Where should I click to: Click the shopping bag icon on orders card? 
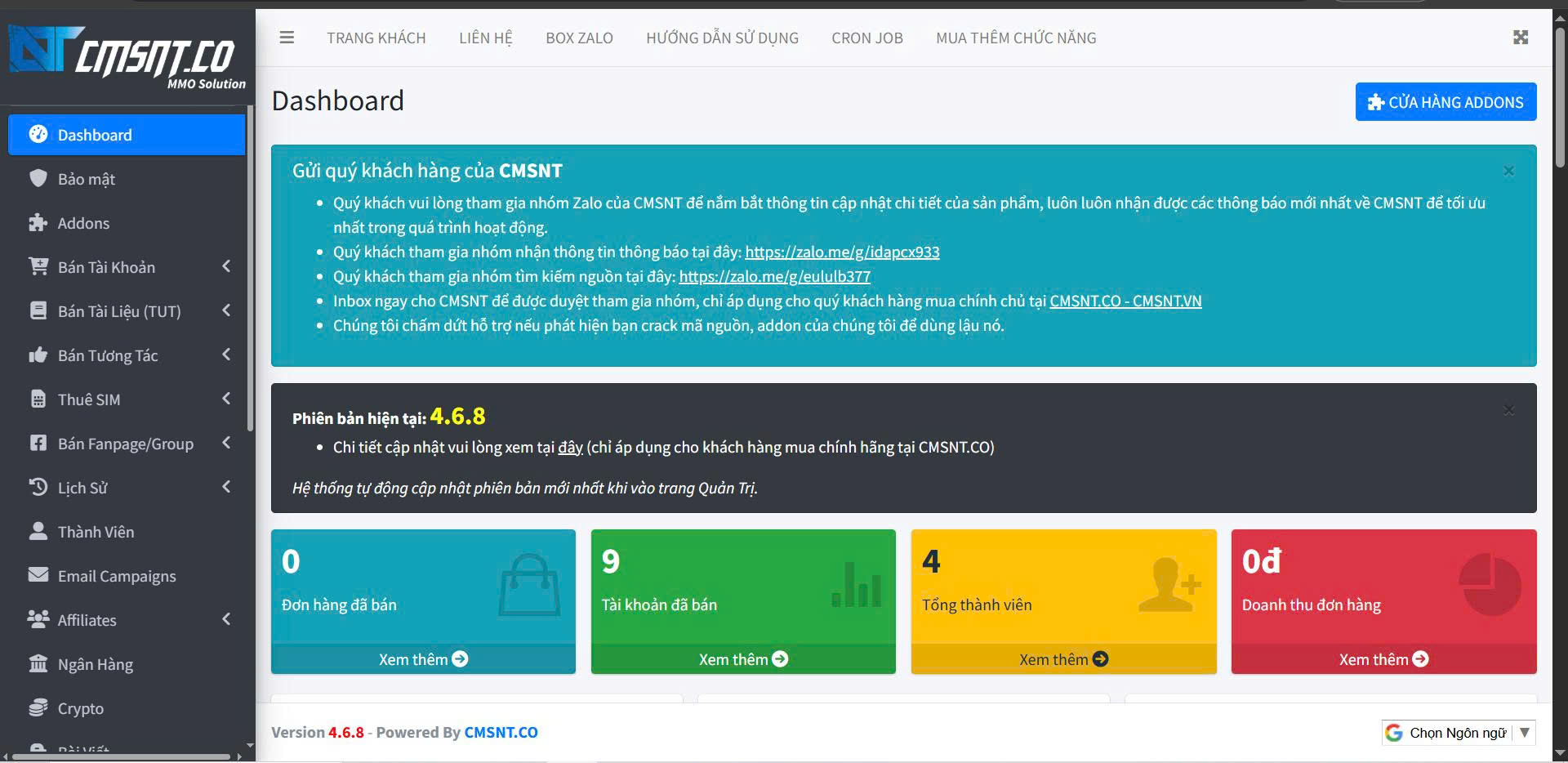coord(529,585)
